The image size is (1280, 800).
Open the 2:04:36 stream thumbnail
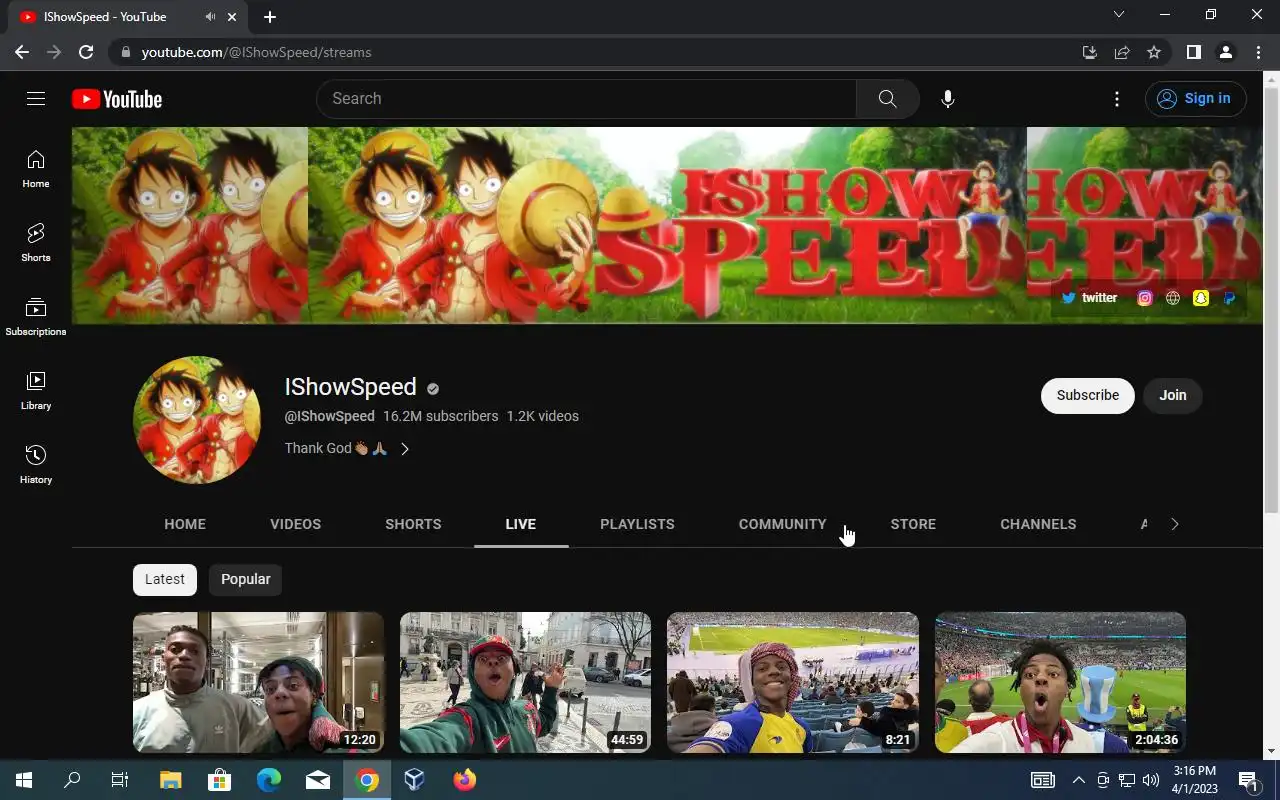[1060, 682]
